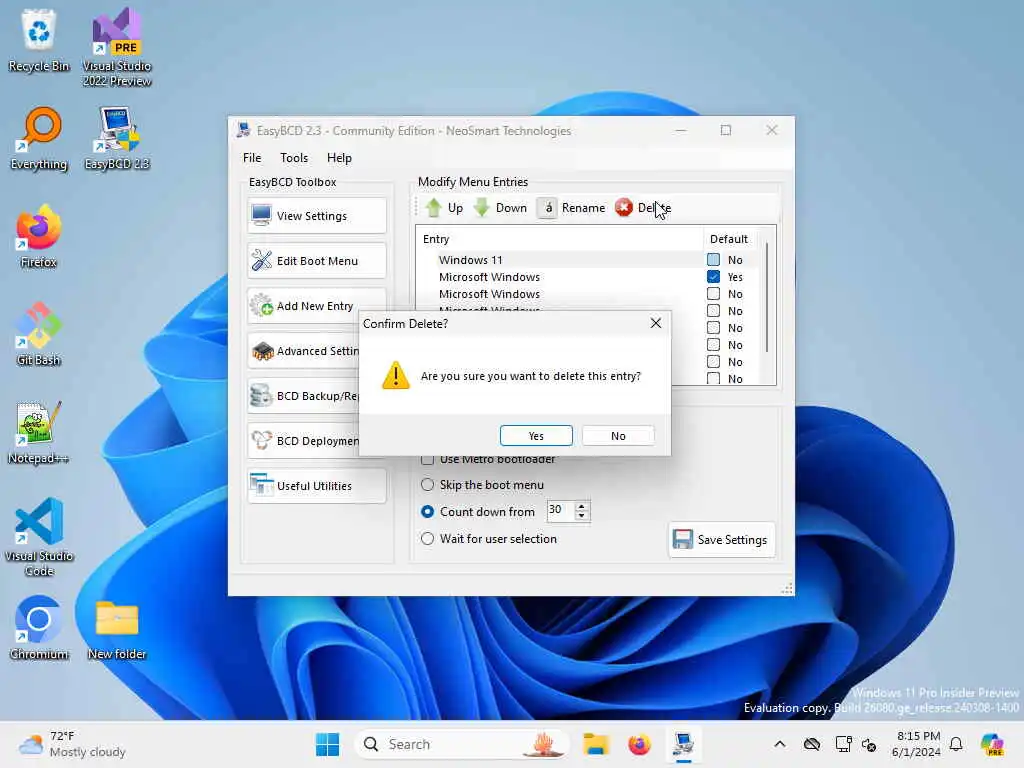Open Visual Studio Code desktop shortcut
This screenshot has width=1024, height=768.
coord(39,537)
